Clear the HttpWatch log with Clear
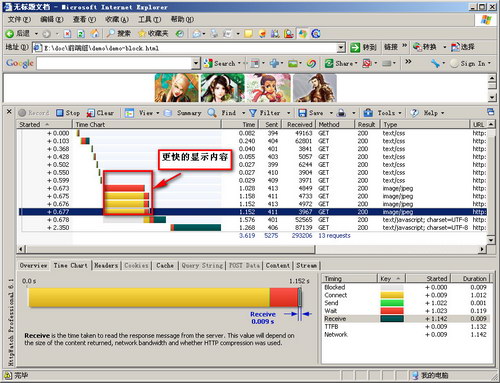The image size is (500, 383). [x=100, y=113]
